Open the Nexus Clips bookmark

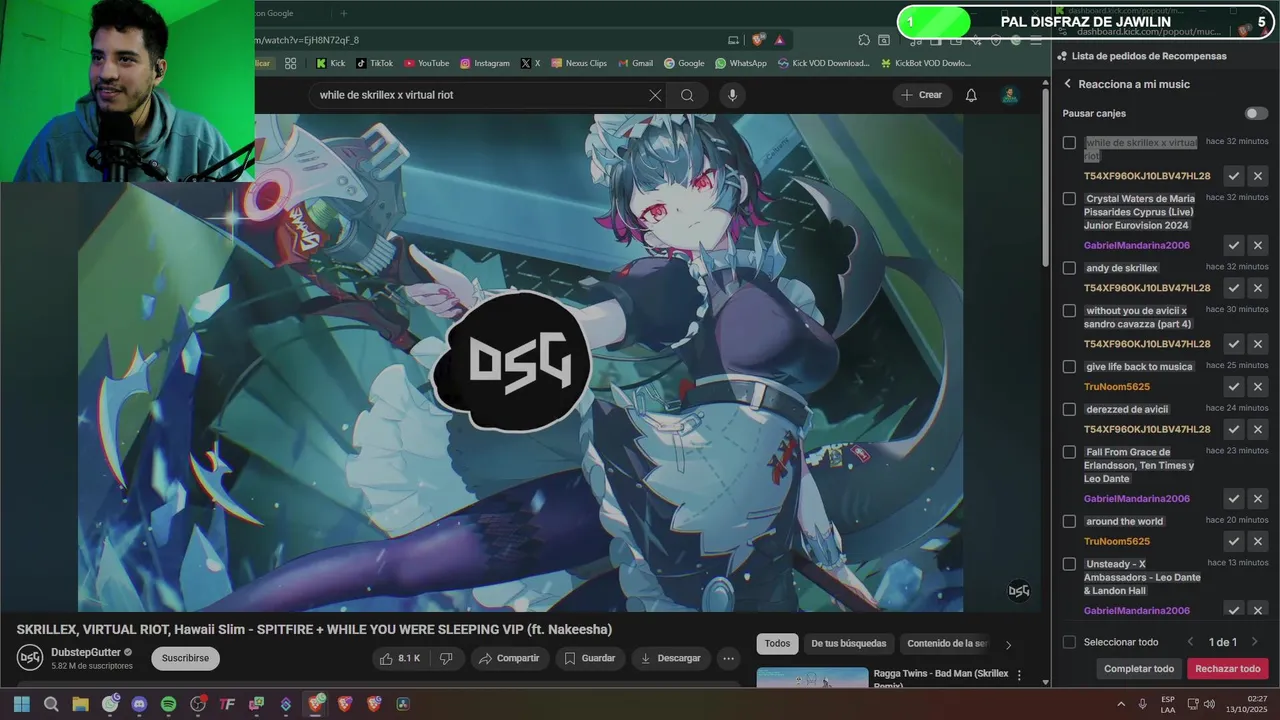coord(578,63)
